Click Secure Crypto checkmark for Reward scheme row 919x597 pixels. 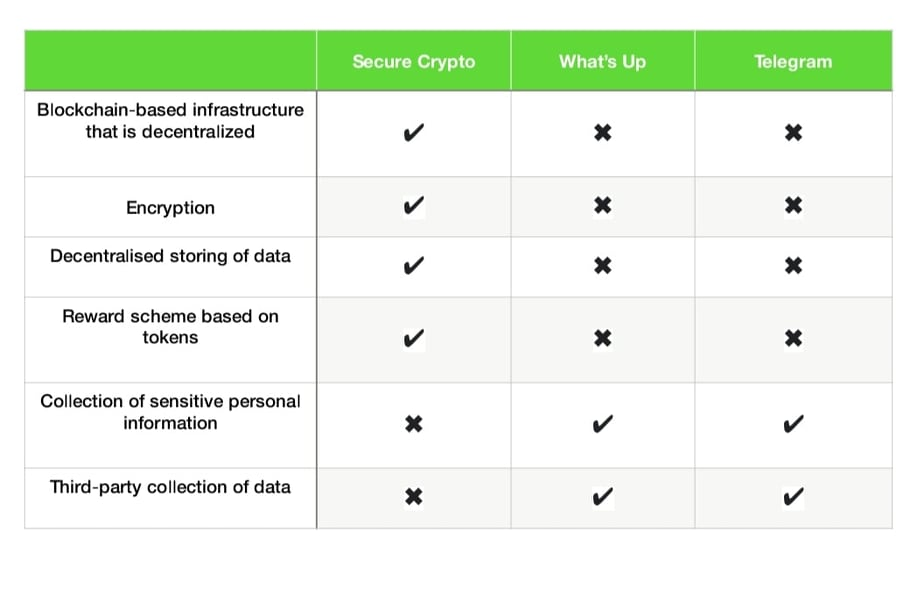click(x=413, y=339)
